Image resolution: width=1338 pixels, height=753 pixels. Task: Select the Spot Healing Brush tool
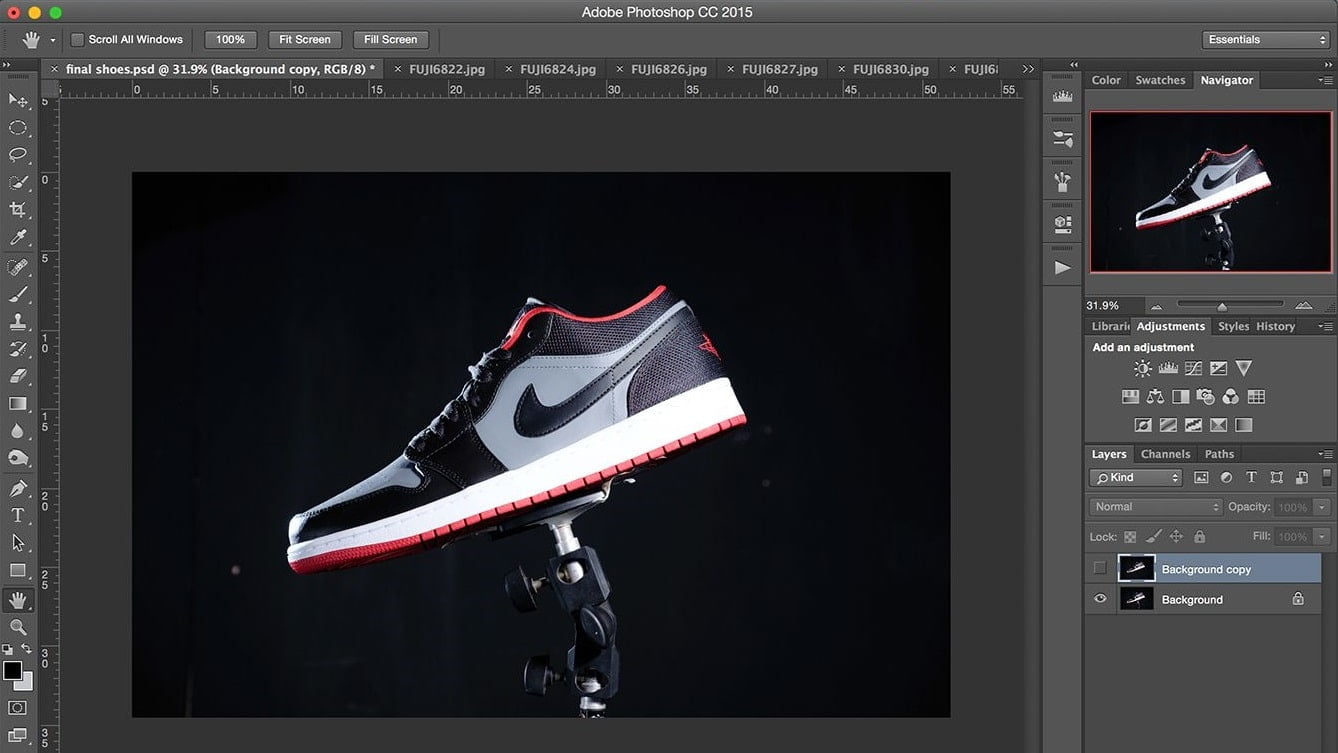click(x=18, y=267)
